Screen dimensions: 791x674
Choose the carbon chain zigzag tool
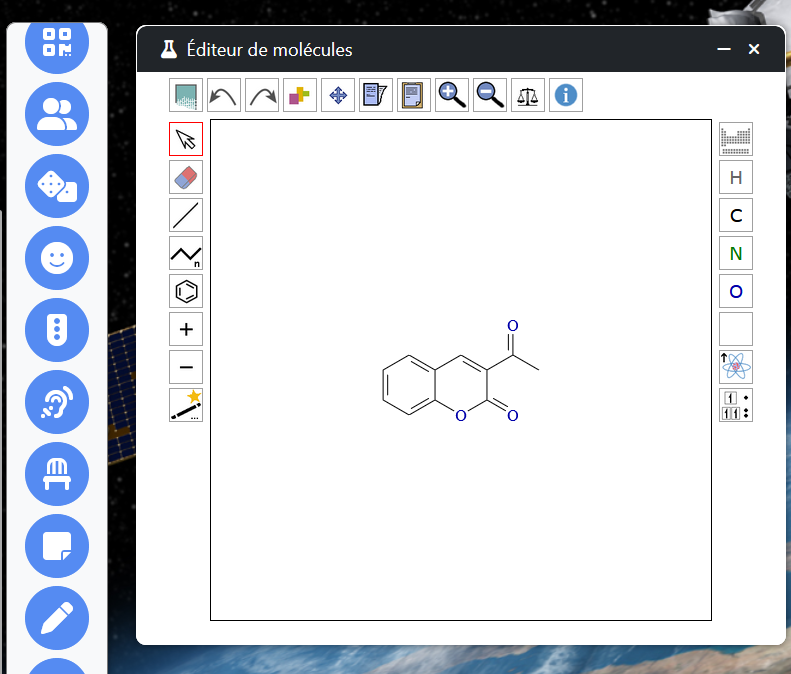186,253
